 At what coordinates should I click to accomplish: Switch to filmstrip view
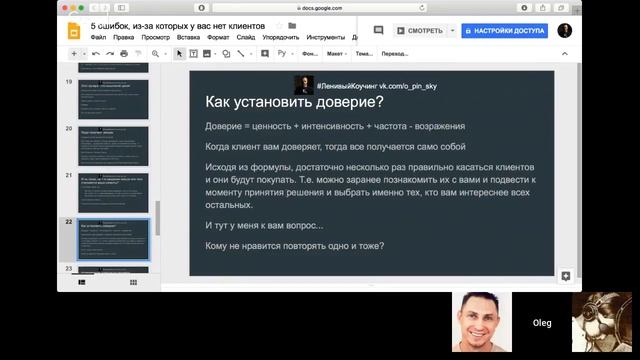pos(82,282)
